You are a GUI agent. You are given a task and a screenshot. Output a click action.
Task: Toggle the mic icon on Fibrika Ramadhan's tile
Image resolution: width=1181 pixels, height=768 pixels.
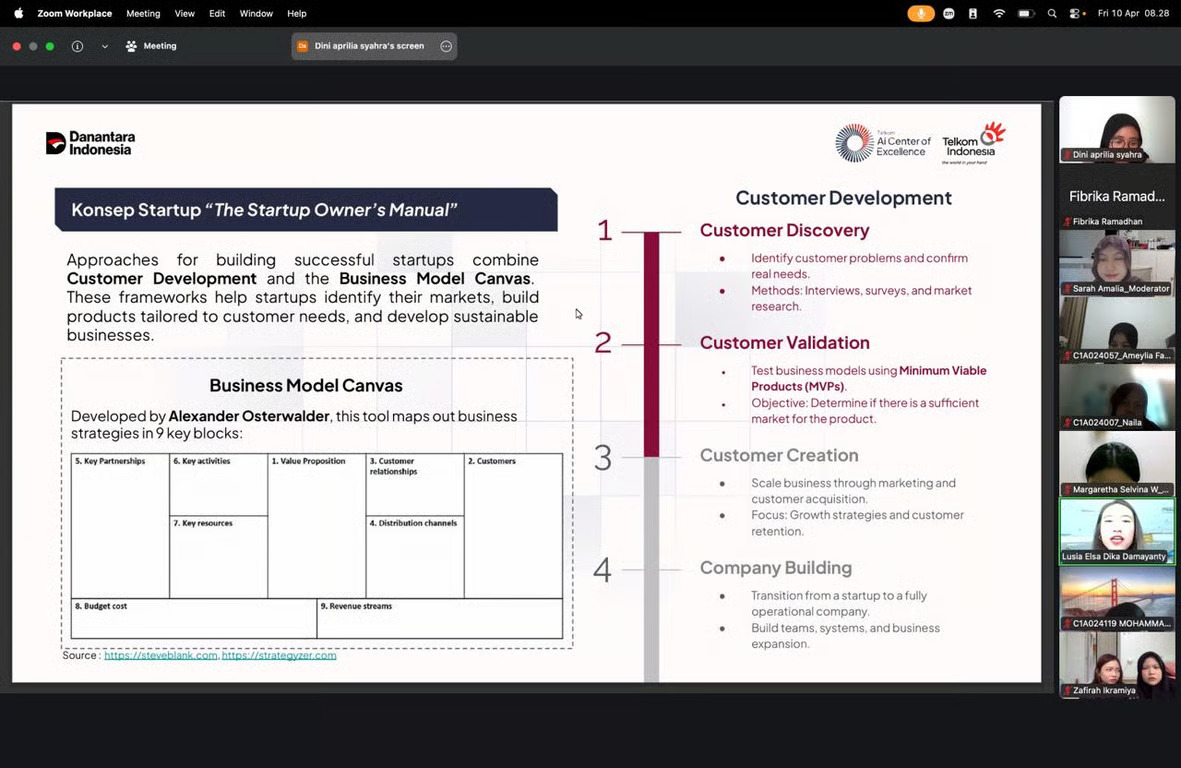[x=1067, y=221]
